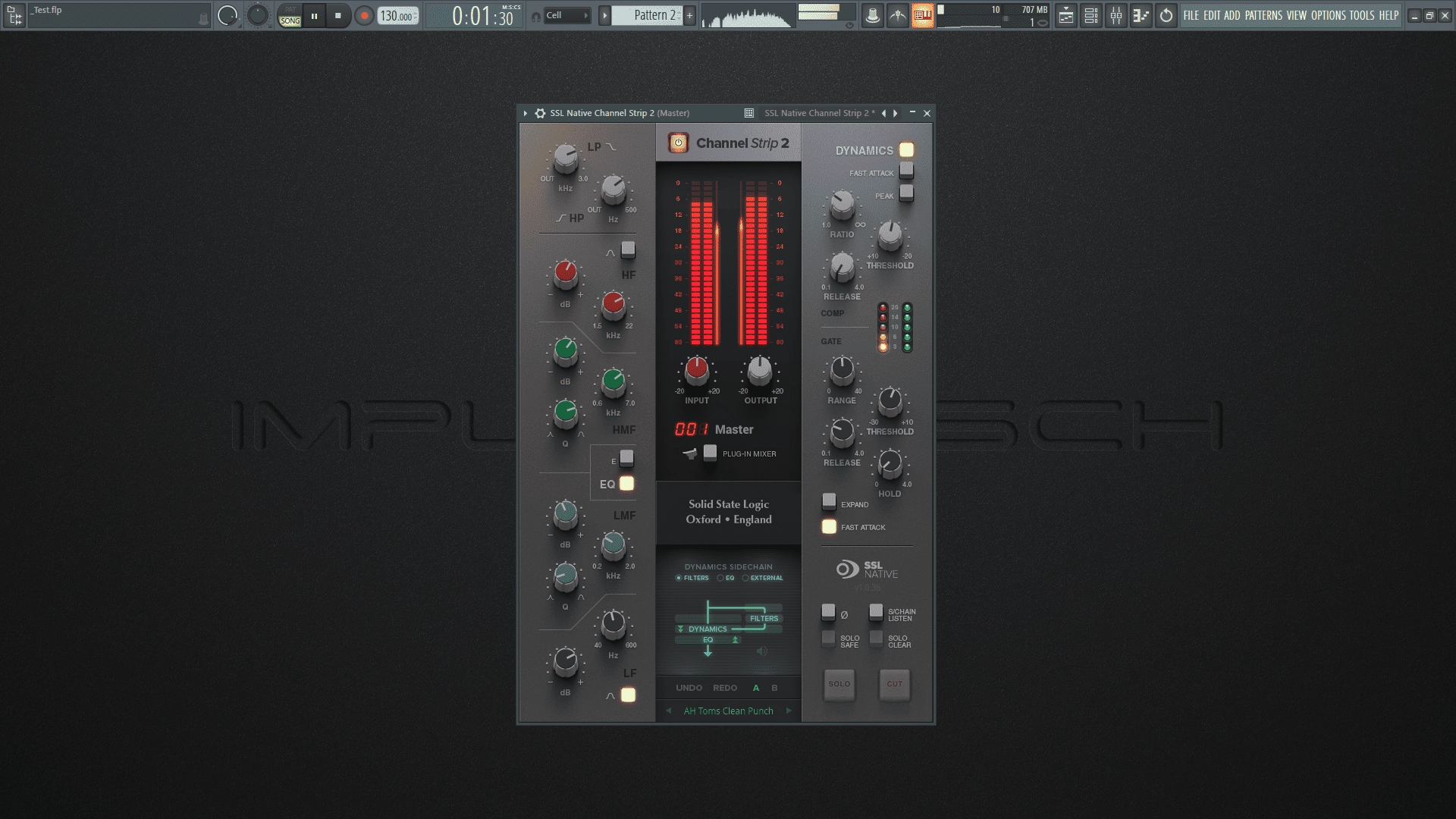This screenshot has width=1456, height=819.
Task: Open the TOOLS menu
Action: pos(1362,15)
